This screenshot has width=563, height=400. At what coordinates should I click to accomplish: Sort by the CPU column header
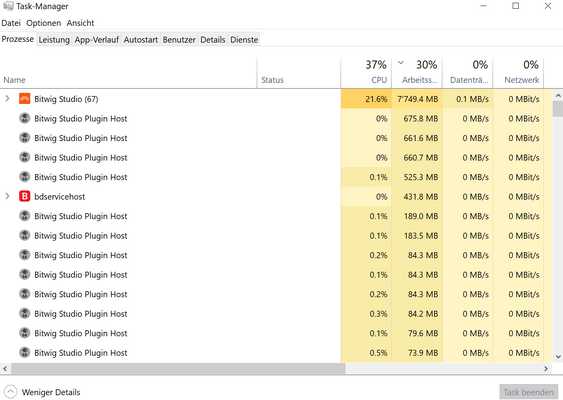tap(366, 73)
